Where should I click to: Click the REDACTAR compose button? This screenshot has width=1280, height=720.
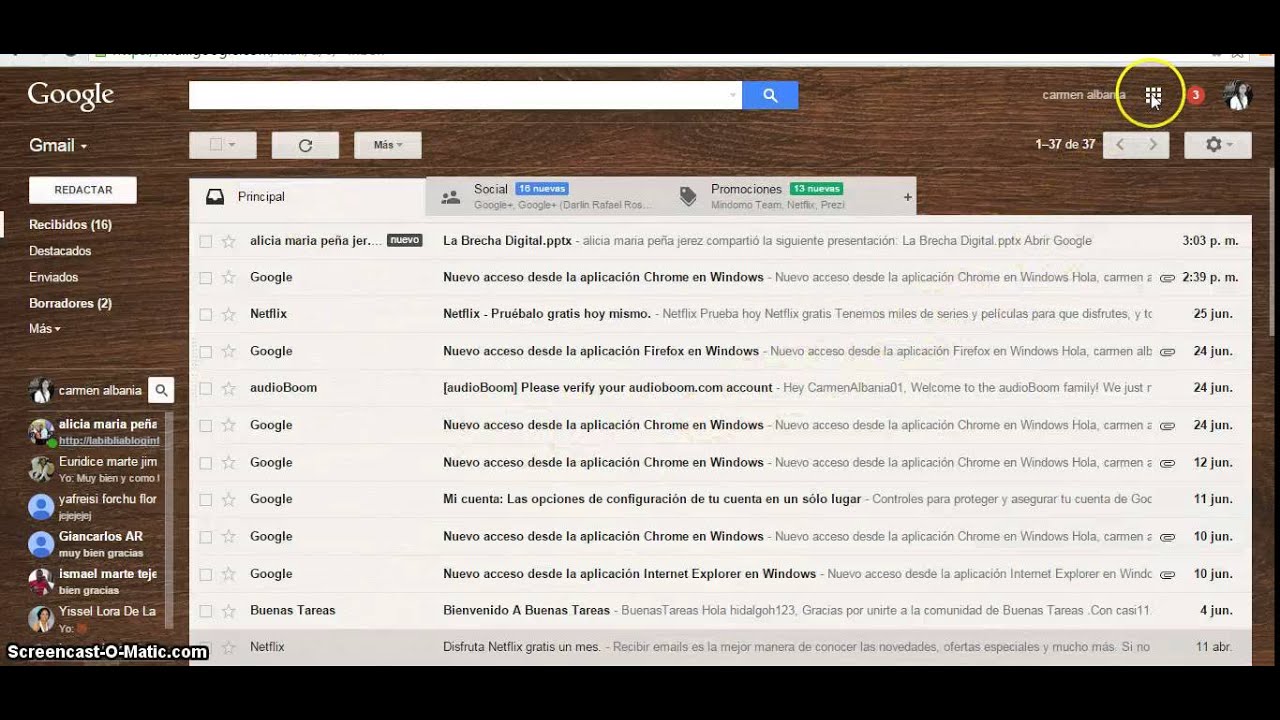[83, 190]
